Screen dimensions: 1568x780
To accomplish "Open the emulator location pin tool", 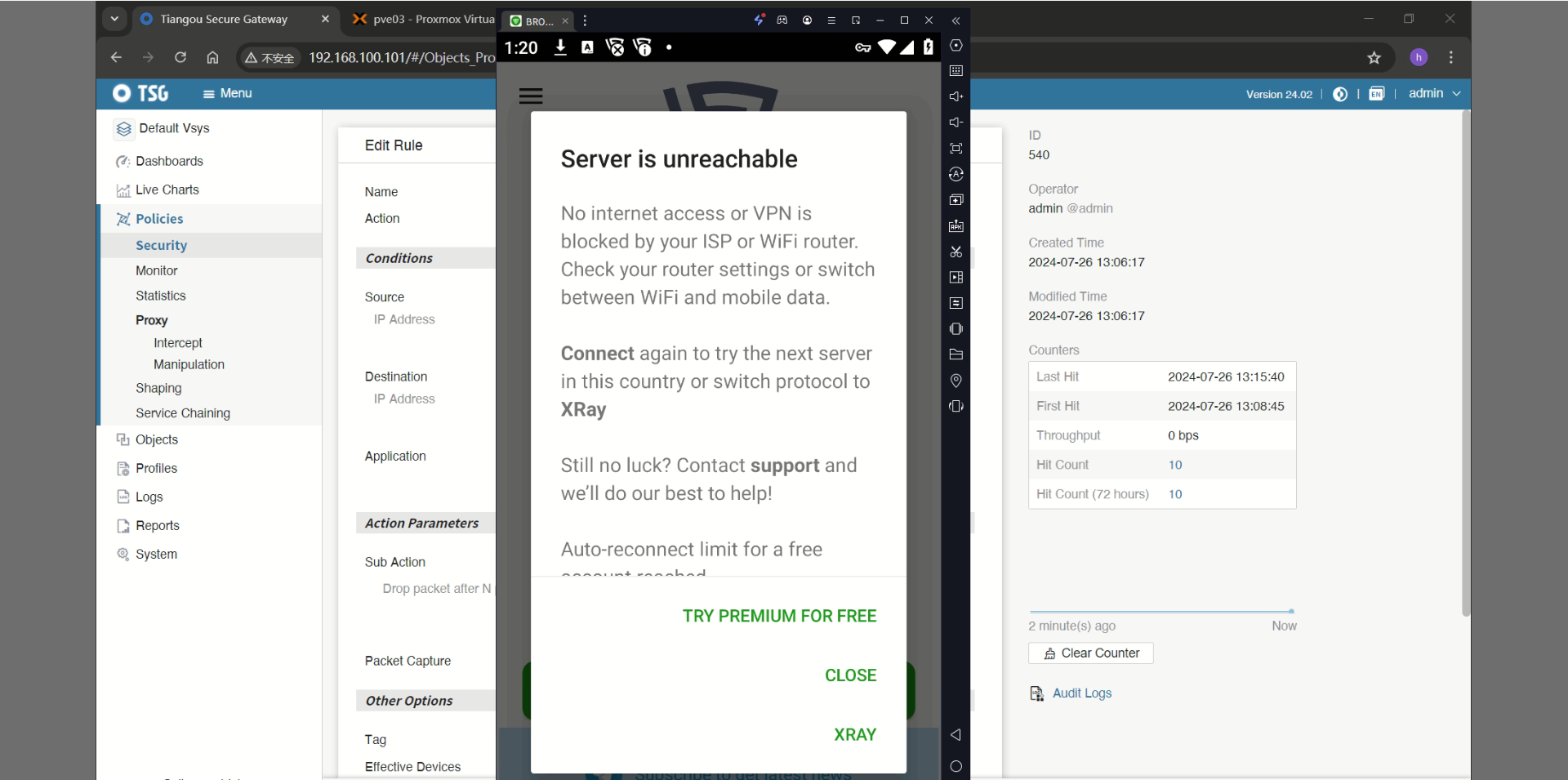I will point(955,381).
